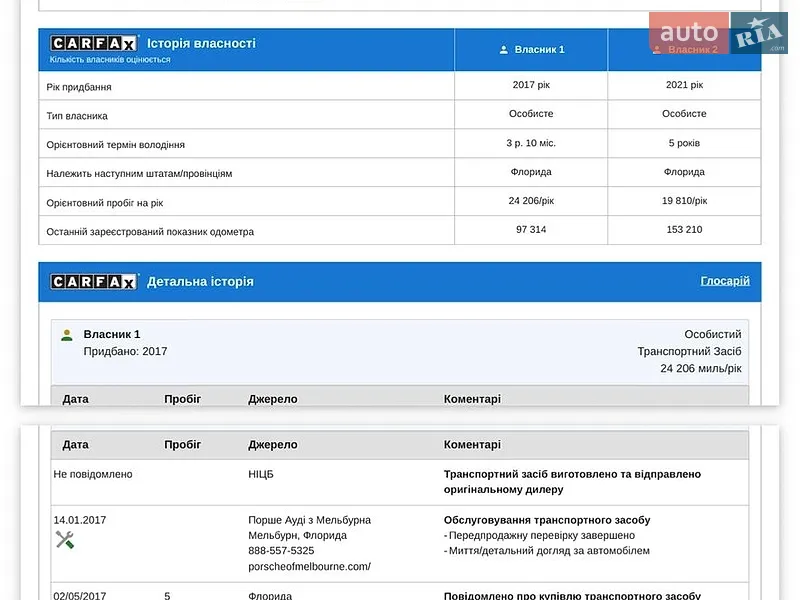Click the CARFAX logo in Детальна історія header
This screenshot has height=600, width=800.
(94, 282)
